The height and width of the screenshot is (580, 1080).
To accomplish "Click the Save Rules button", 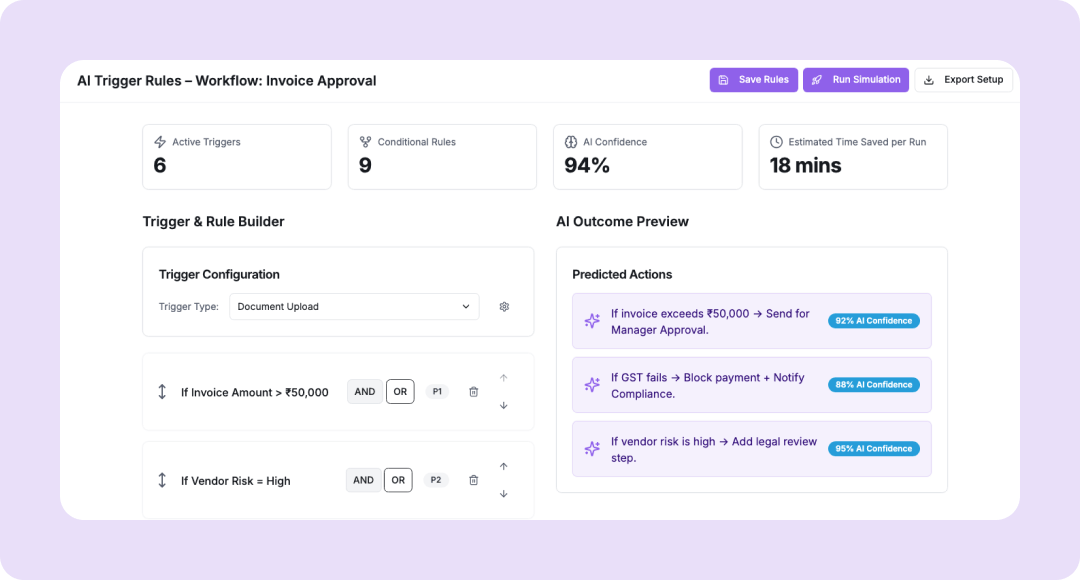I will point(753,80).
